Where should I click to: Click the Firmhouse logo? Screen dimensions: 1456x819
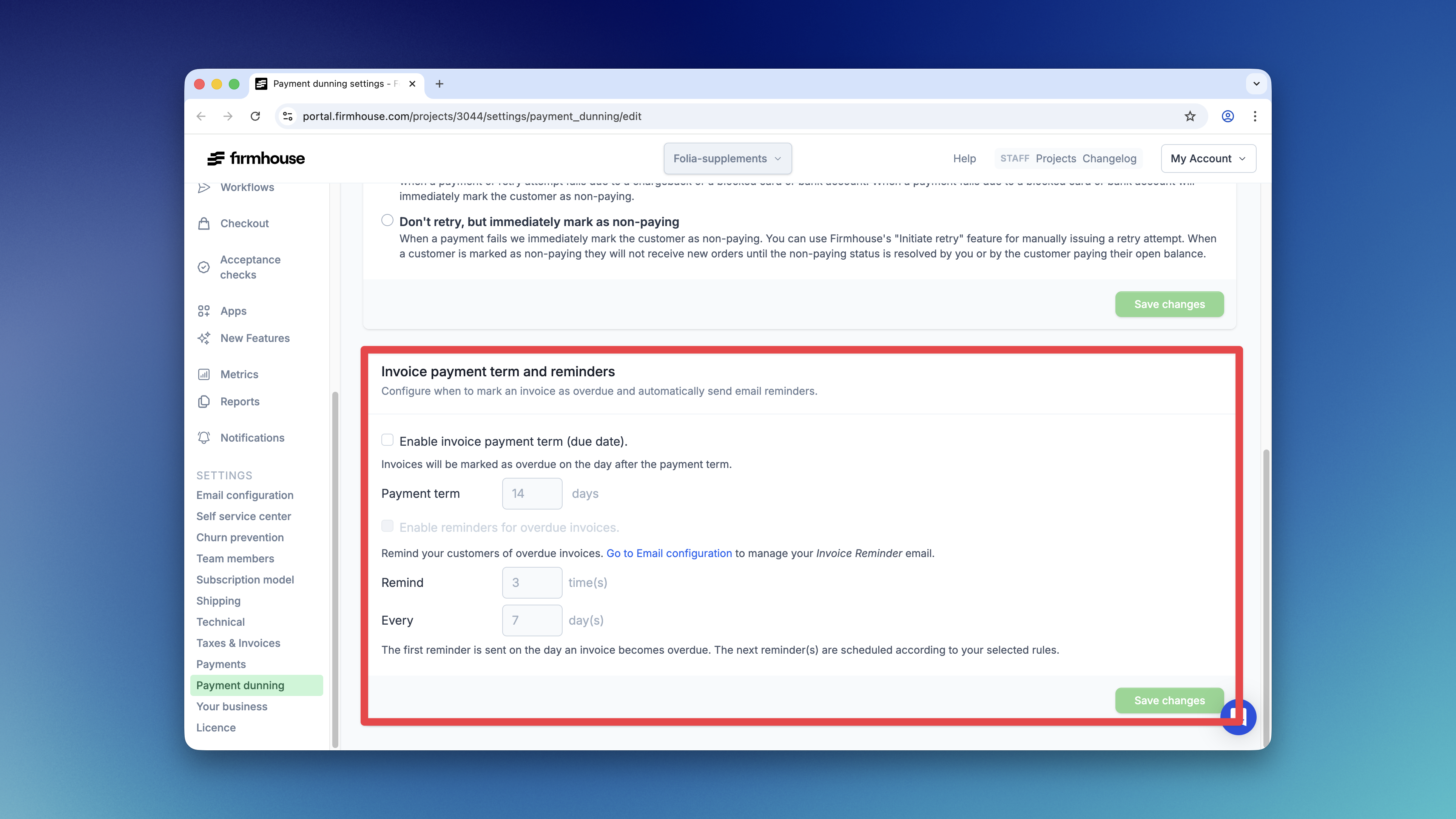[x=256, y=158]
